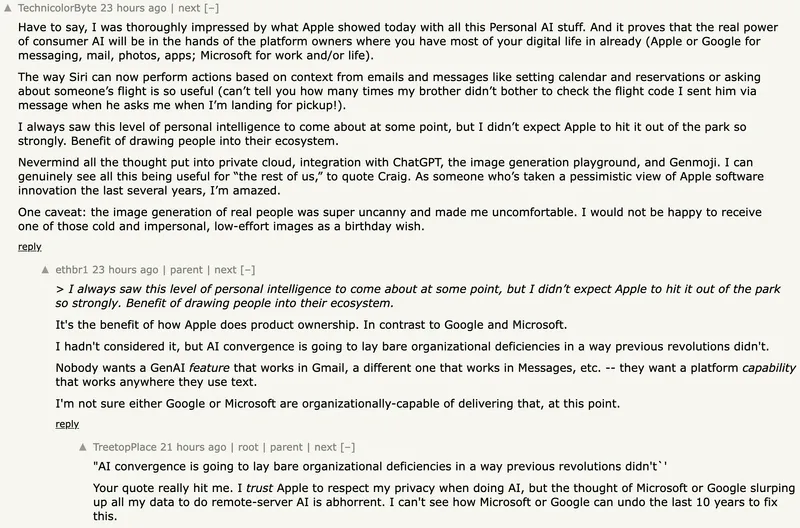
Task: Click 'next' on ethbr1's comment
Action: point(224,270)
